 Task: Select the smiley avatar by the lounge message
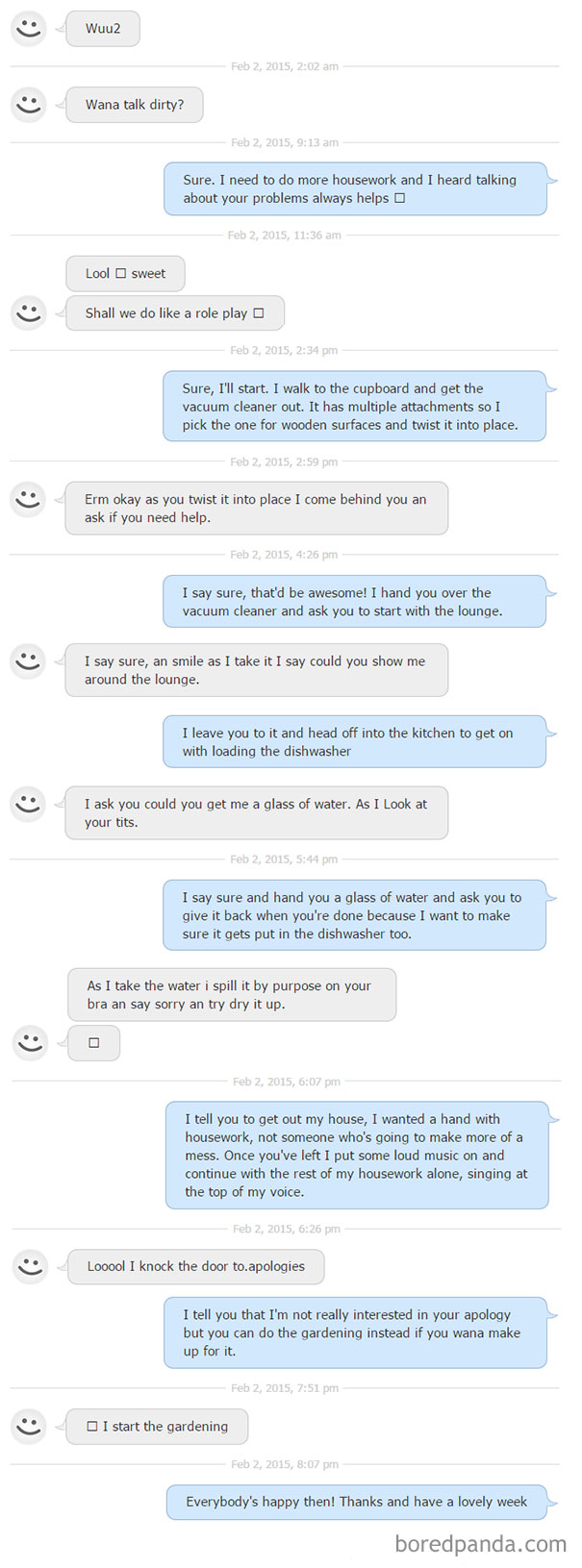pos(29,661)
